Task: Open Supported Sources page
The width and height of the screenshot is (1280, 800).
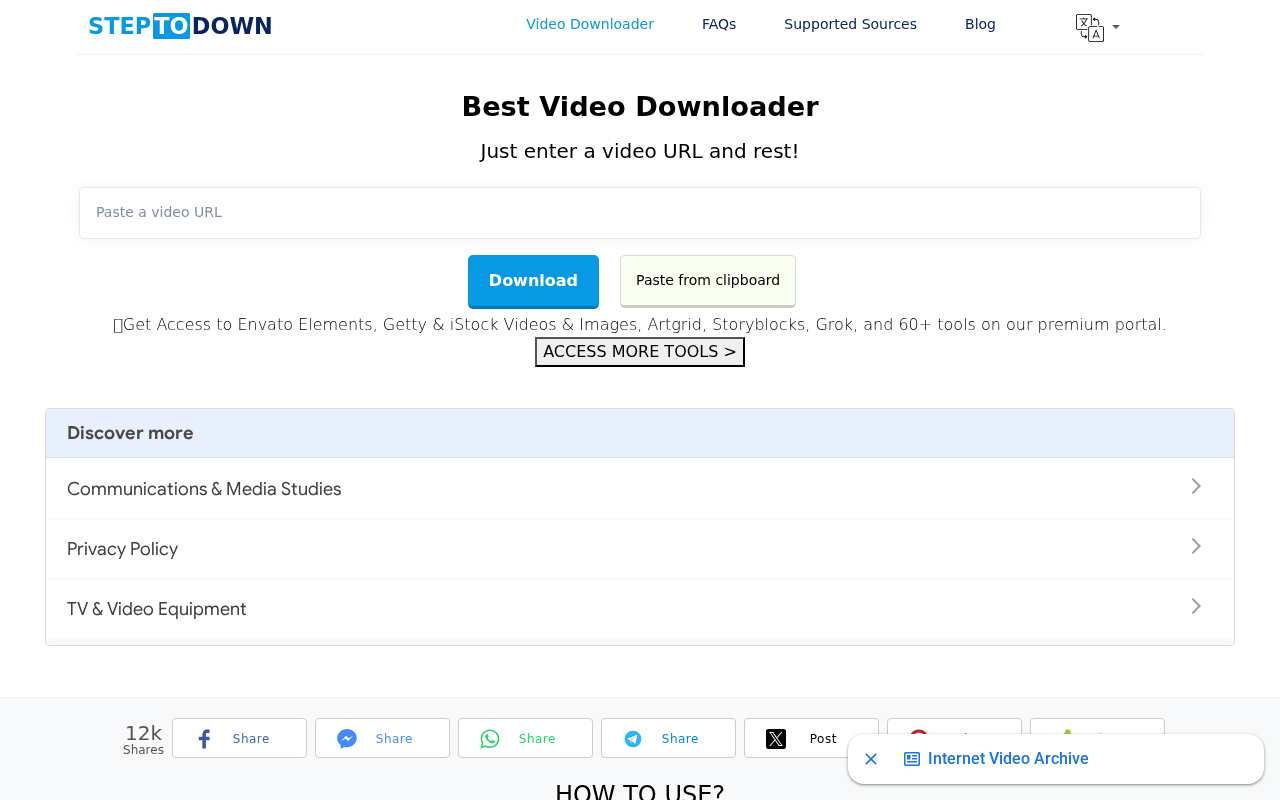Action: pos(850,24)
